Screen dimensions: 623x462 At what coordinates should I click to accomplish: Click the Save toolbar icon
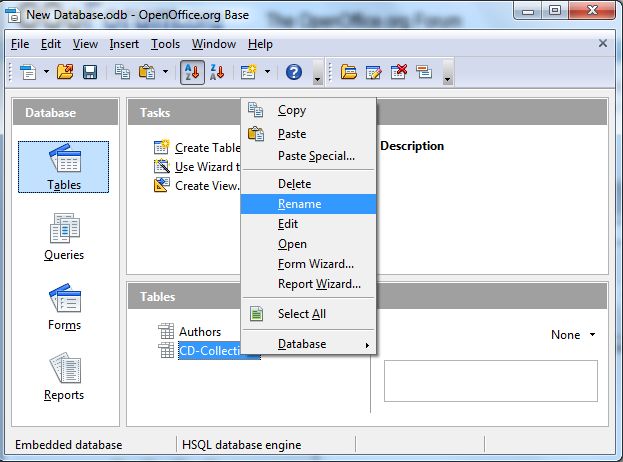tap(90, 72)
